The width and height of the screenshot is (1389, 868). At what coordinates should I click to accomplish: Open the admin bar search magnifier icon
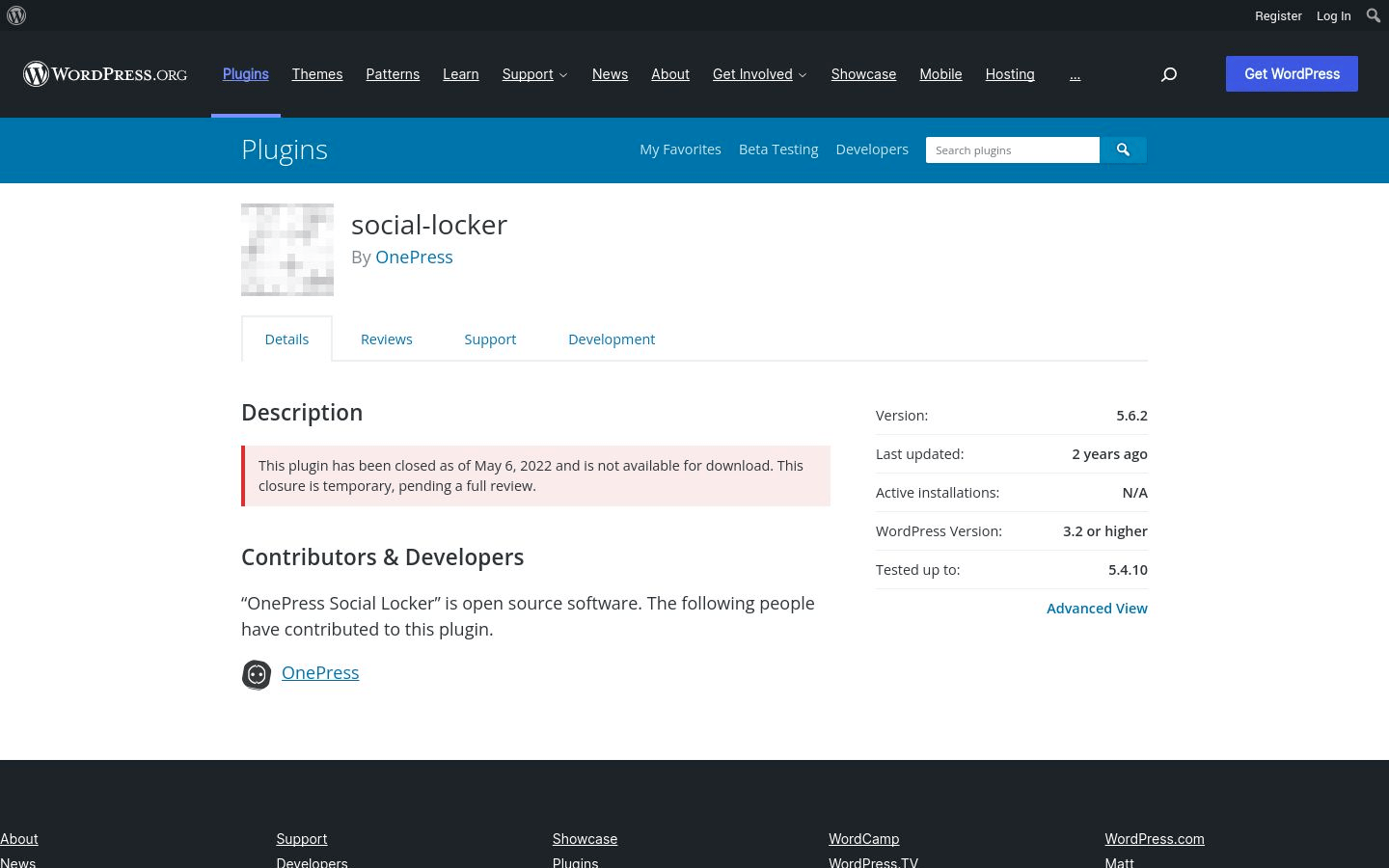coord(1373,15)
